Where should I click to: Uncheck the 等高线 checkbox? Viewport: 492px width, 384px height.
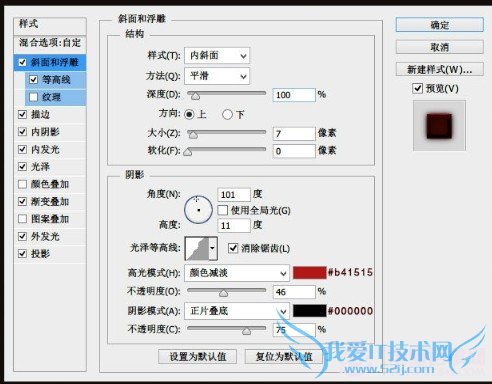tap(33, 80)
